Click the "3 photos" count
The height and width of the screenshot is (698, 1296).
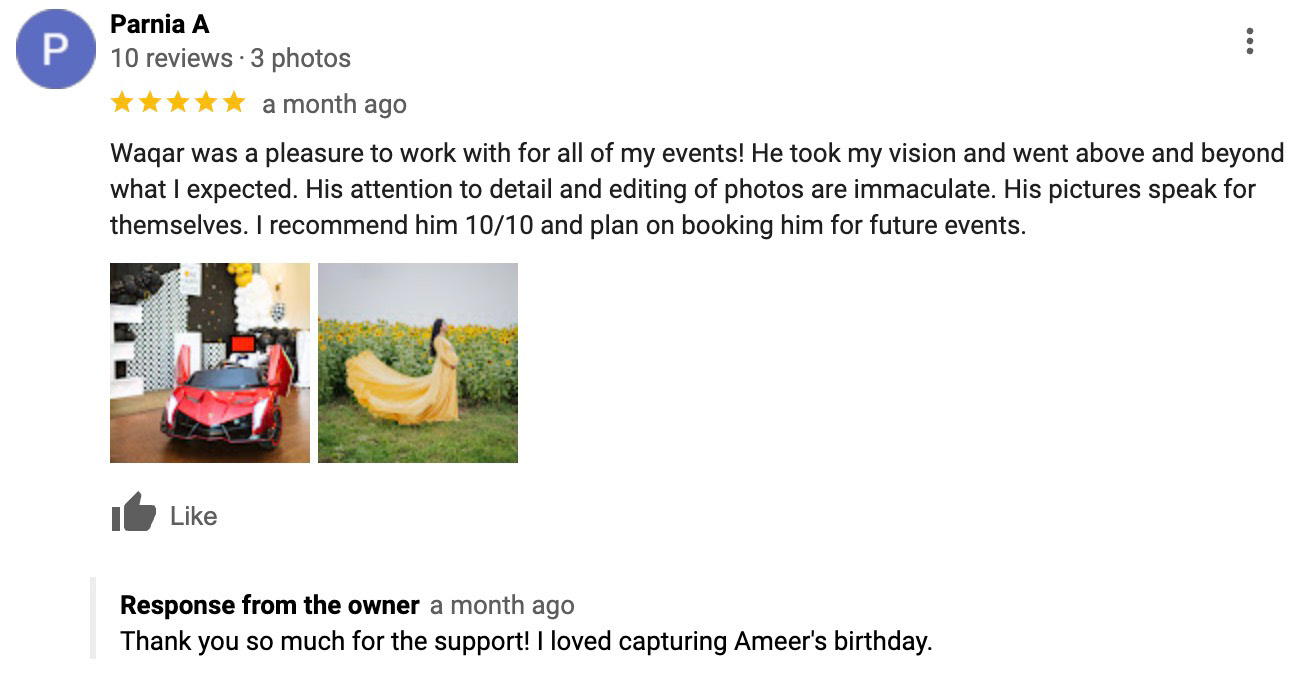pyautogui.click(x=300, y=58)
